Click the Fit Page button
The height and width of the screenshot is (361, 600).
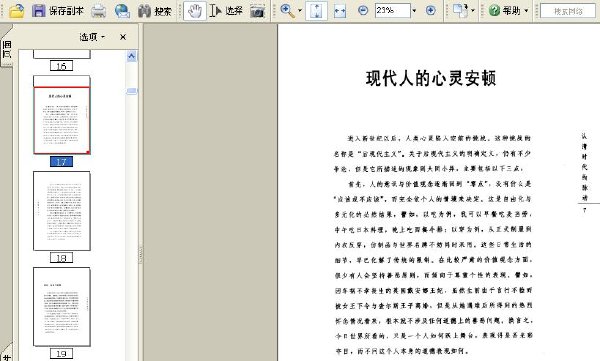316,11
